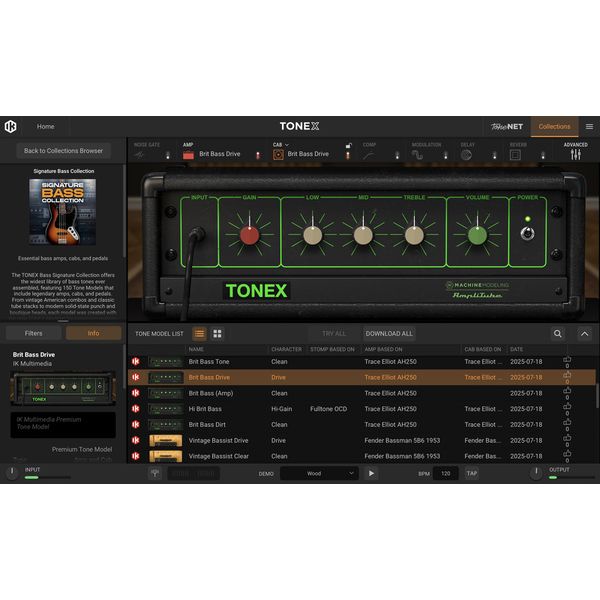
Task: Switch to the Filters tab
Action: [34, 333]
